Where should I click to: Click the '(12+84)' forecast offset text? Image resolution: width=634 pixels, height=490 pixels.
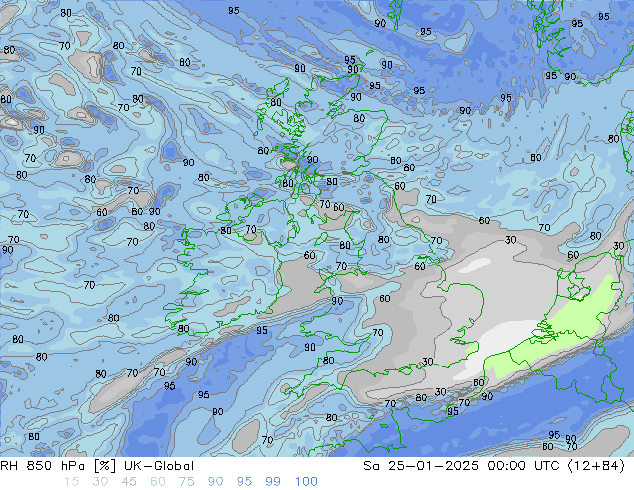click(x=597, y=466)
